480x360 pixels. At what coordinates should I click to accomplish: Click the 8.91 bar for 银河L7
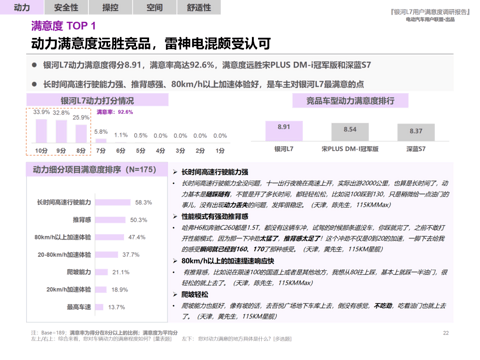(x=284, y=131)
